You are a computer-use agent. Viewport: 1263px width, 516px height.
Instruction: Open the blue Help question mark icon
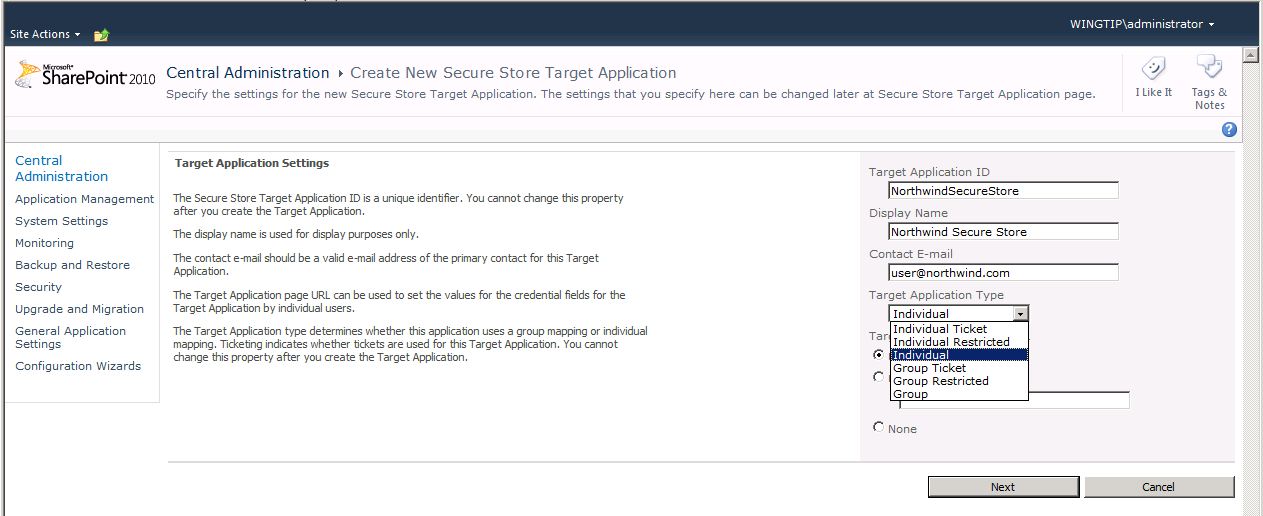[x=1229, y=130]
